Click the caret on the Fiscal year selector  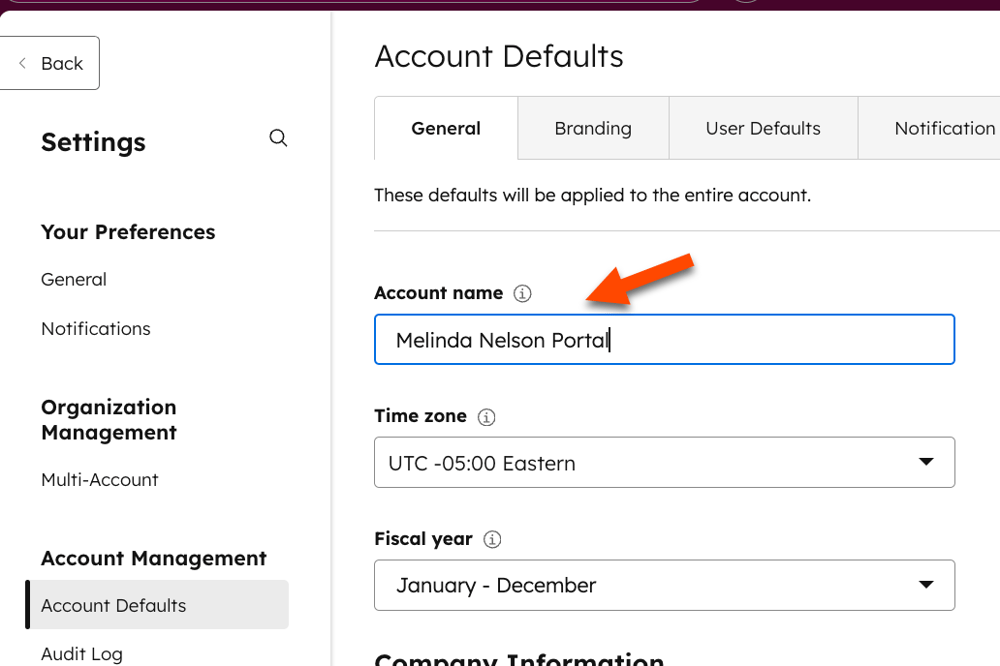[x=928, y=585]
